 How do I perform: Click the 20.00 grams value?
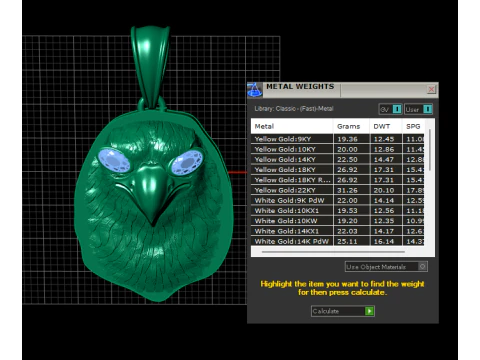coord(347,149)
